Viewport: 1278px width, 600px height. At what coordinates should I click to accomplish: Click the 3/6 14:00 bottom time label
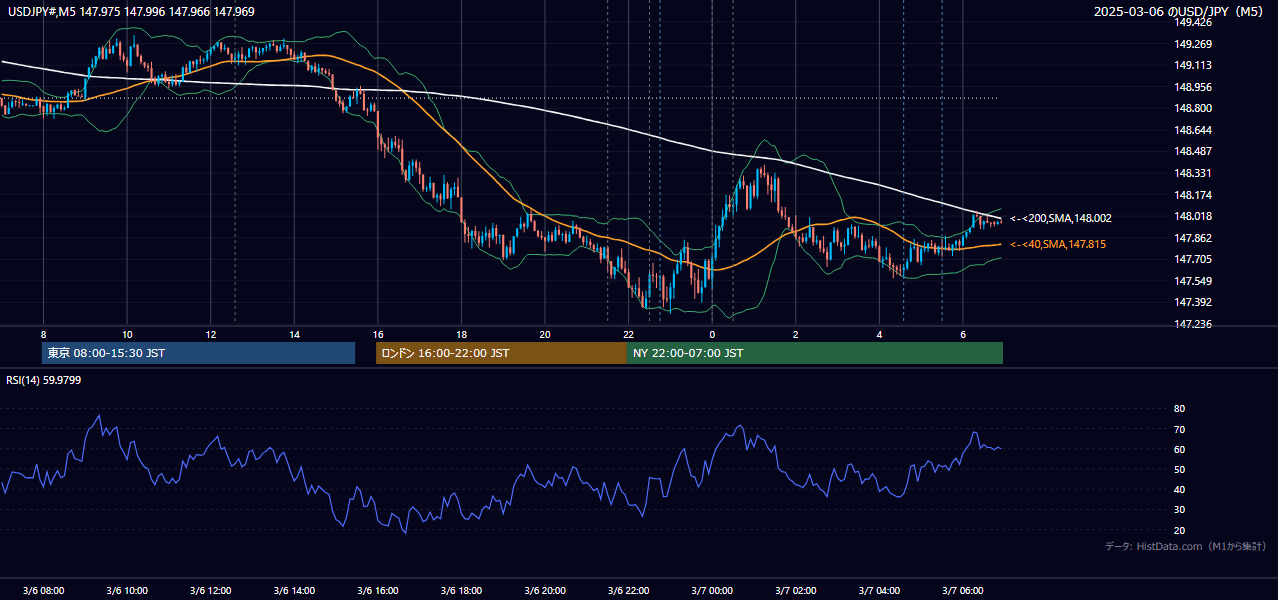tap(294, 591)
